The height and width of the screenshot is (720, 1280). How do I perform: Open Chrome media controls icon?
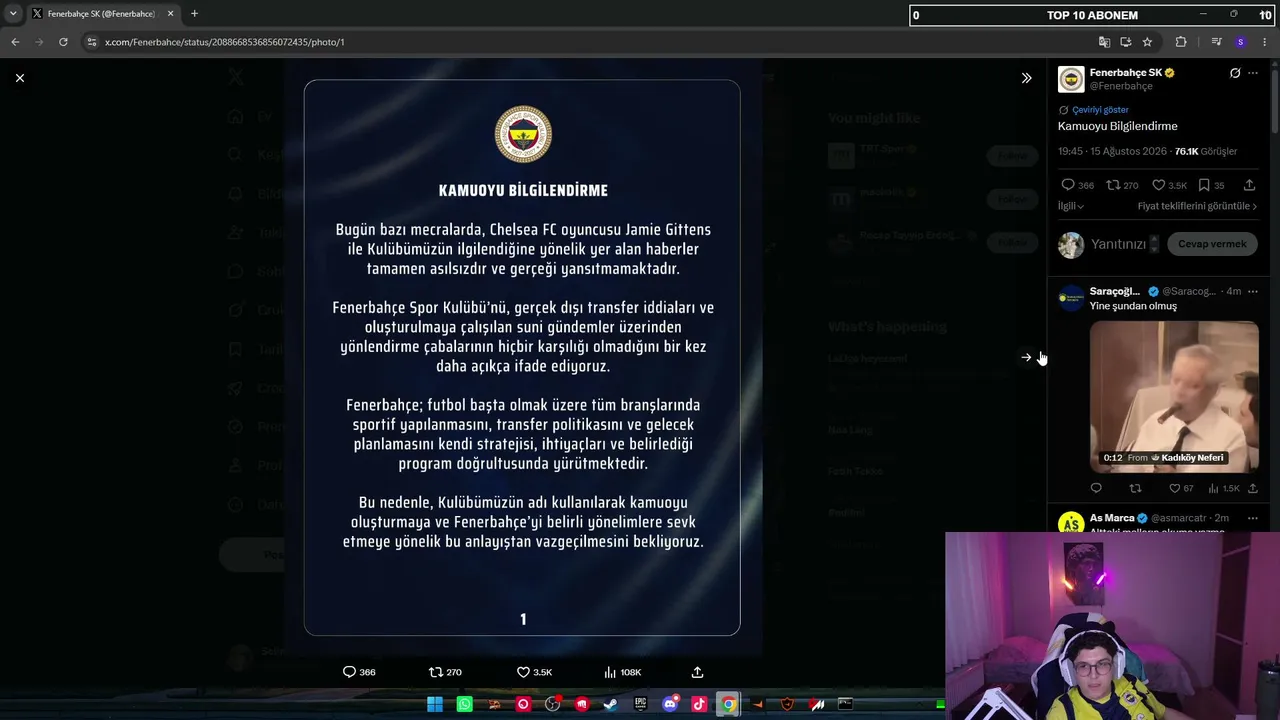[1216, 42]
